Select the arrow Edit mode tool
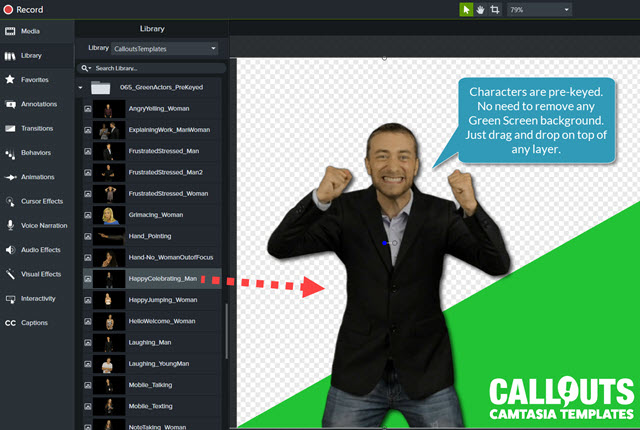Image resolution: width=640 pixels, height=430 pixels. click(x=466, y=10)
